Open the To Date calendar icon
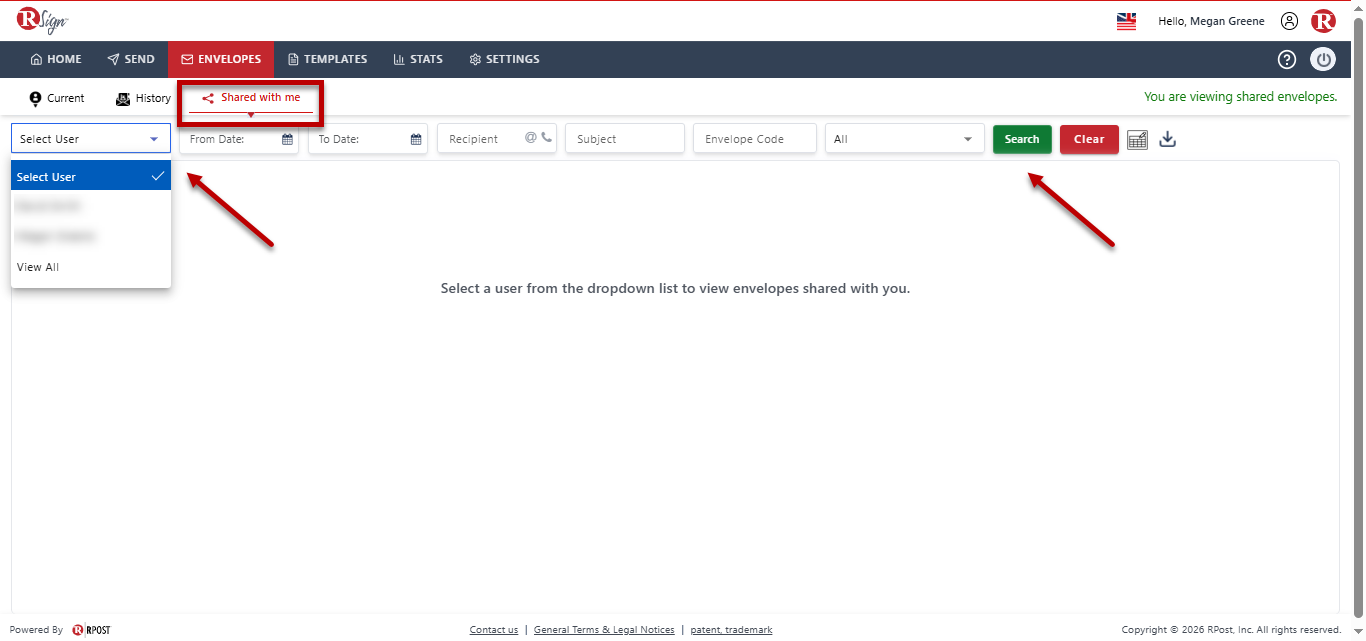The height and width of the screenshot is (641, 1366). tap(416, 139)
